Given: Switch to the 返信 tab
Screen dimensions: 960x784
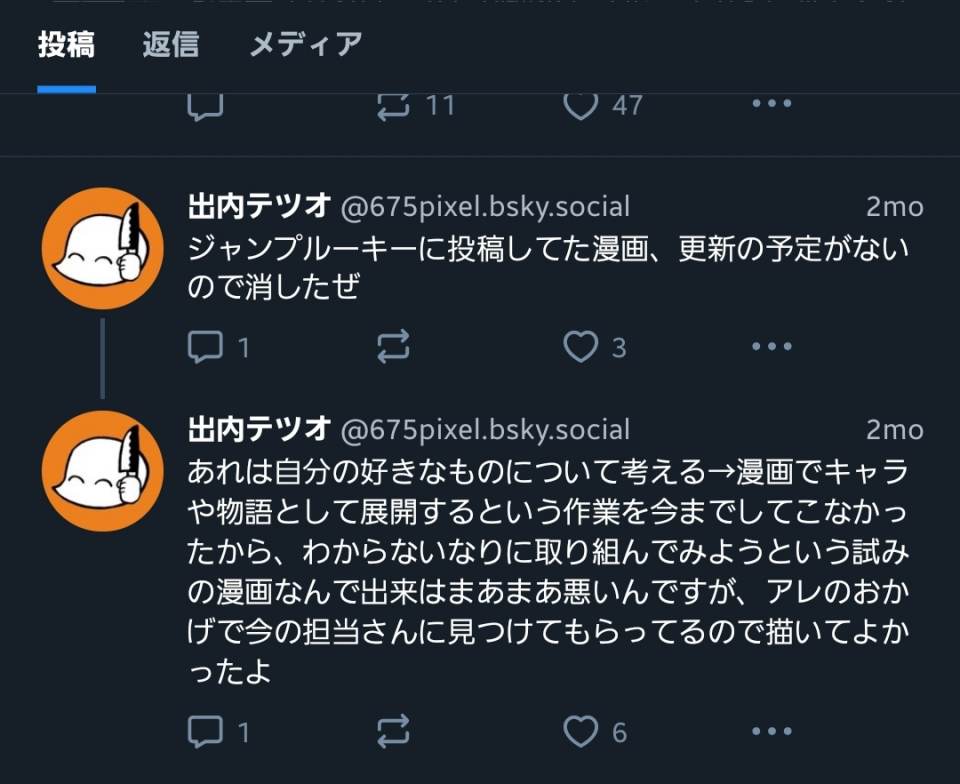Looking at the screenshot, I should pos(170,45).
